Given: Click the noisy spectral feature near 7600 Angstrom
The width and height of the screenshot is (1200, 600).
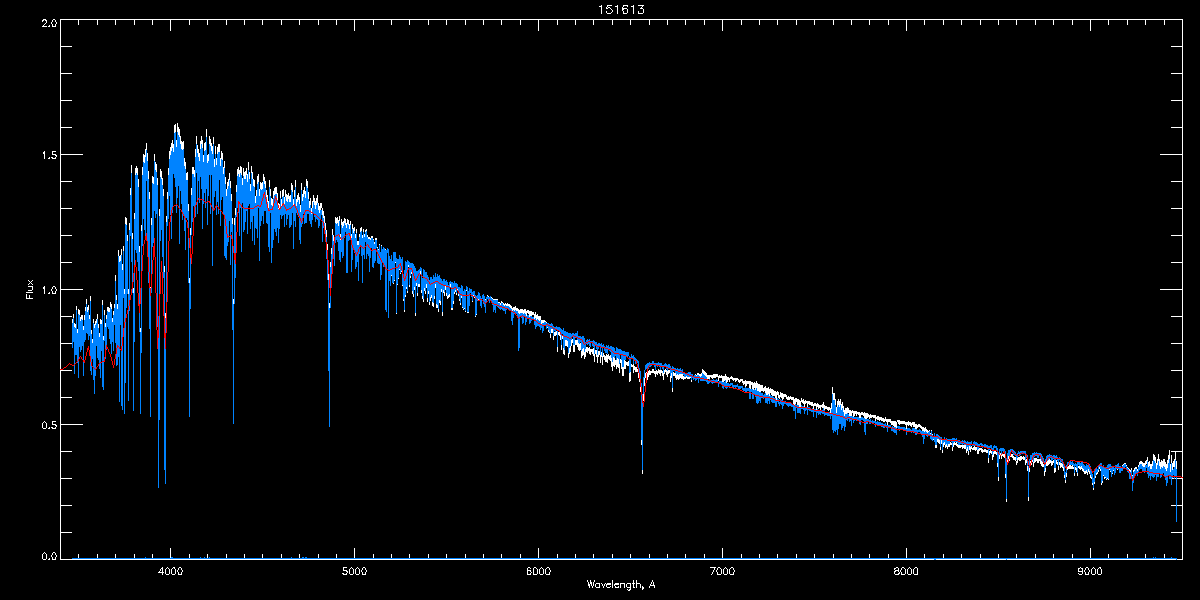Looking at the screenshot, I should click(x=836, y=412).
